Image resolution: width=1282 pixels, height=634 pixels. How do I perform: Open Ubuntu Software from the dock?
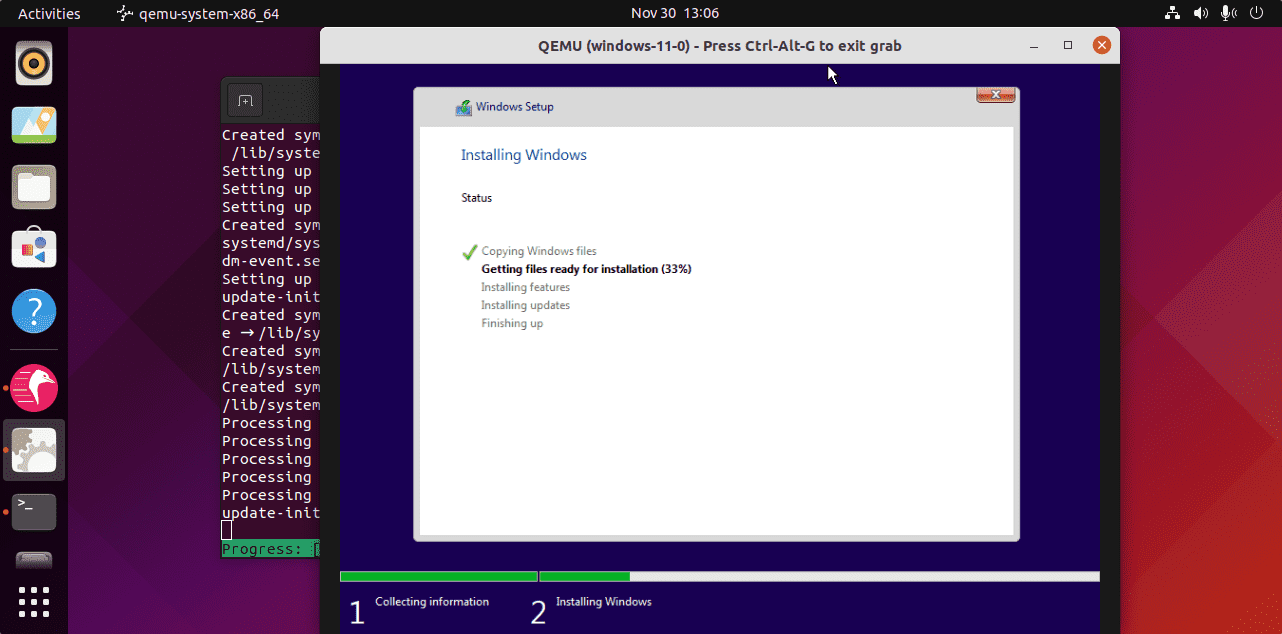click(x=34, y=249)
